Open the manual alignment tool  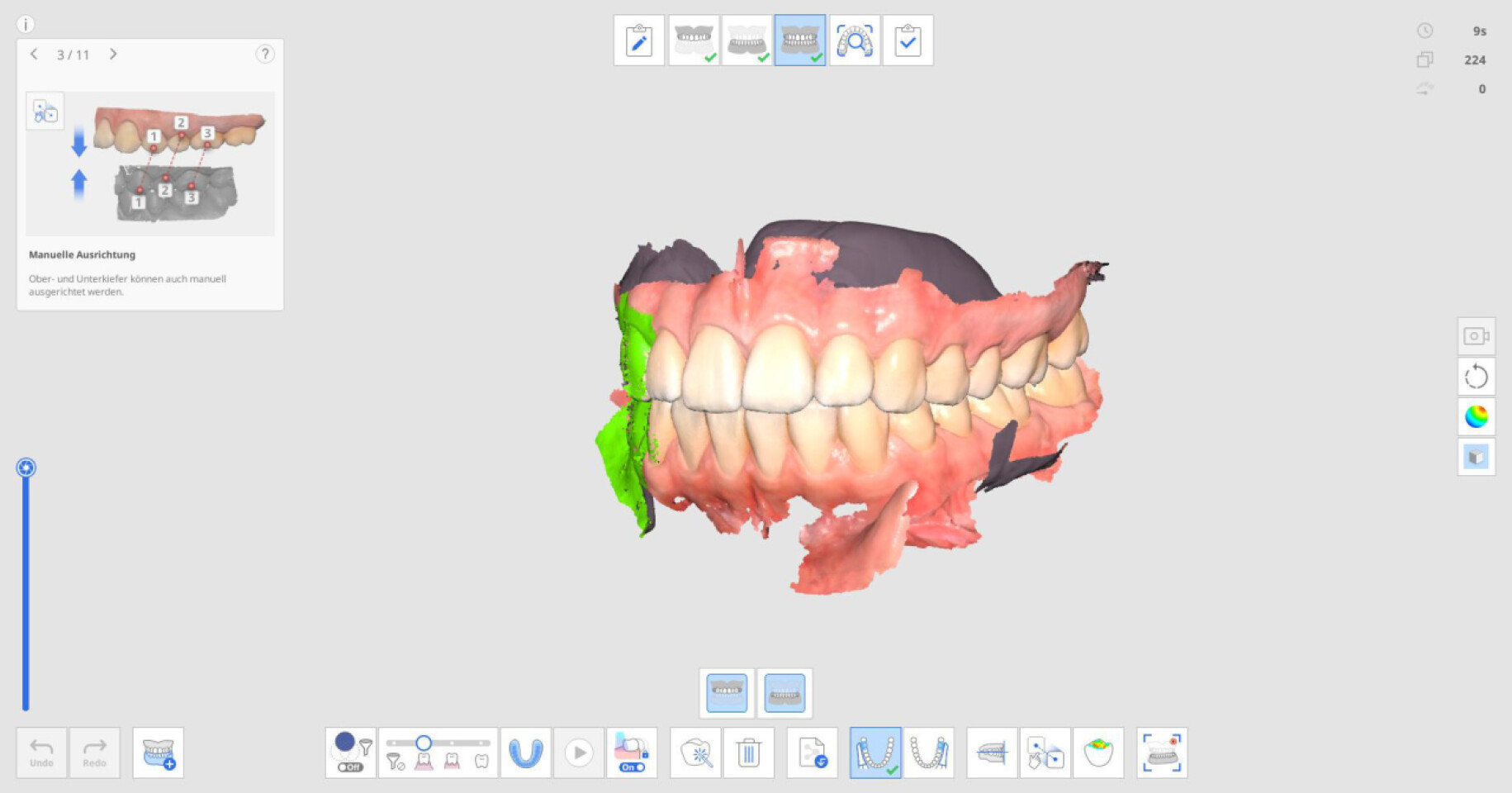(1045, 753)
